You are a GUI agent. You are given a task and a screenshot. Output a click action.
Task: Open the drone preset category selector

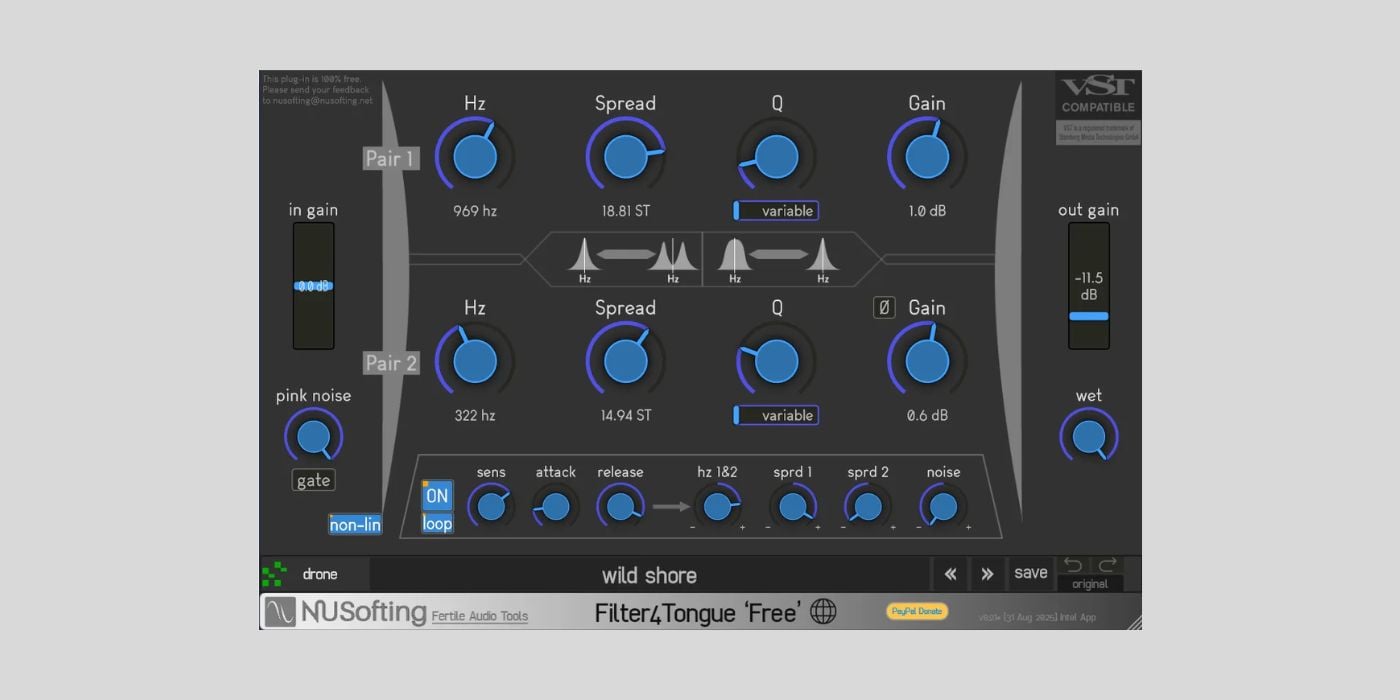coord(322,574)
